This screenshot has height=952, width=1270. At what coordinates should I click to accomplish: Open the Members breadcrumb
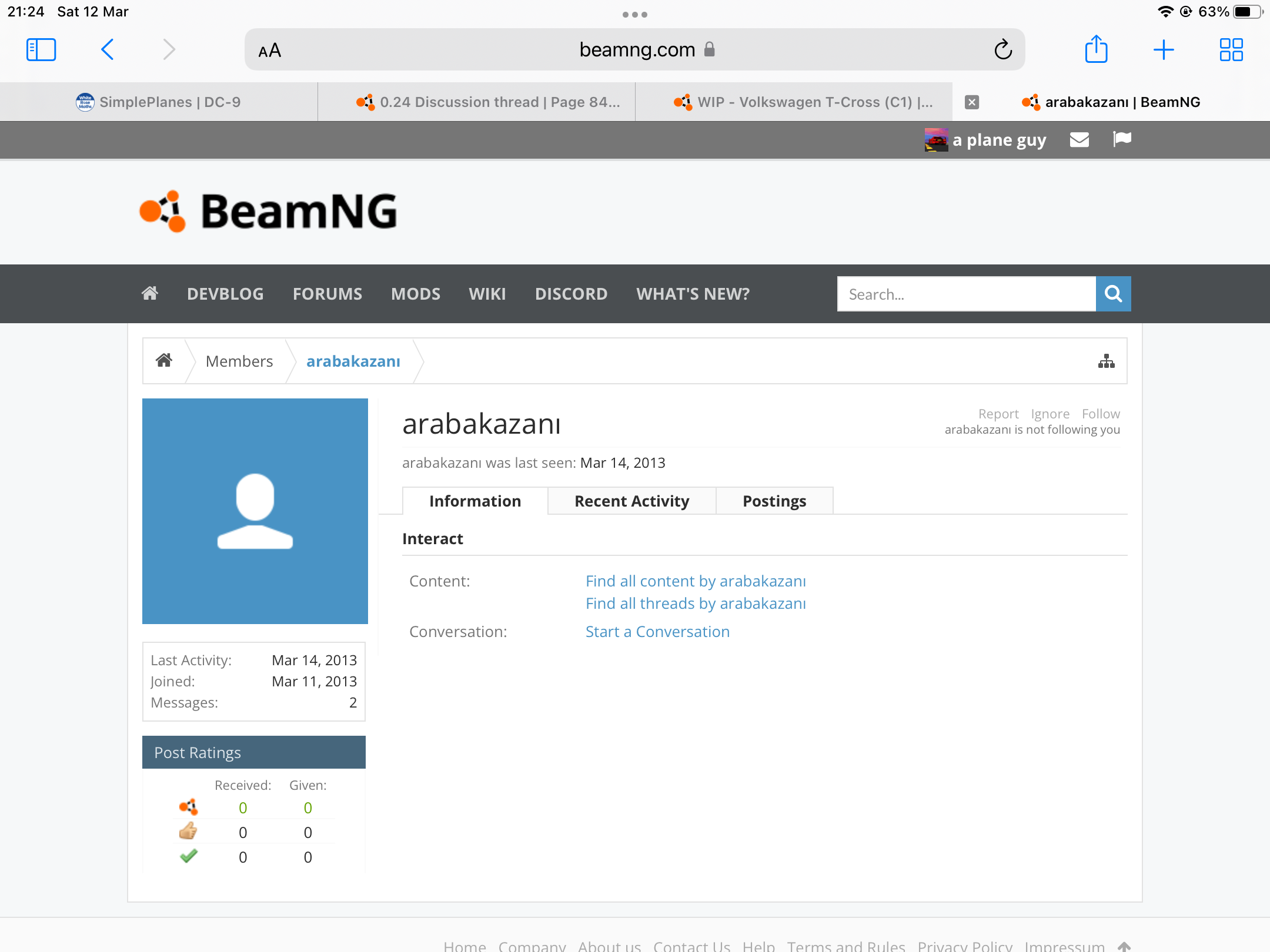pyautogui.click(x=239, y=361)
